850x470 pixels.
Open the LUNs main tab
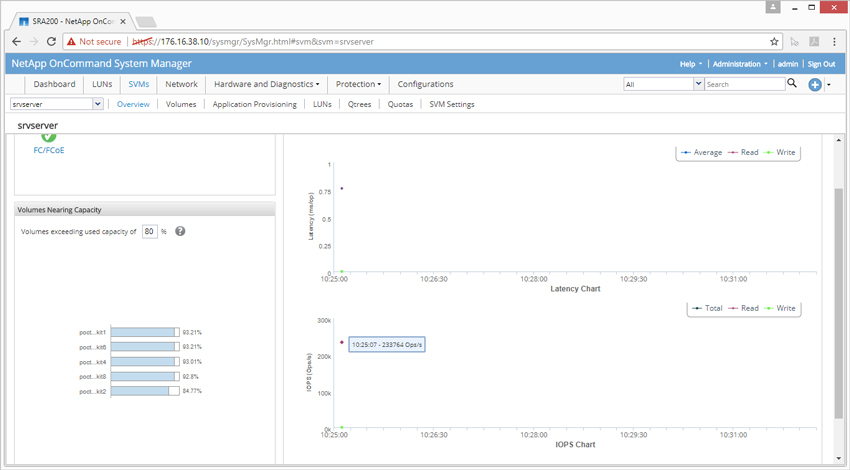(x=102, y=84)
